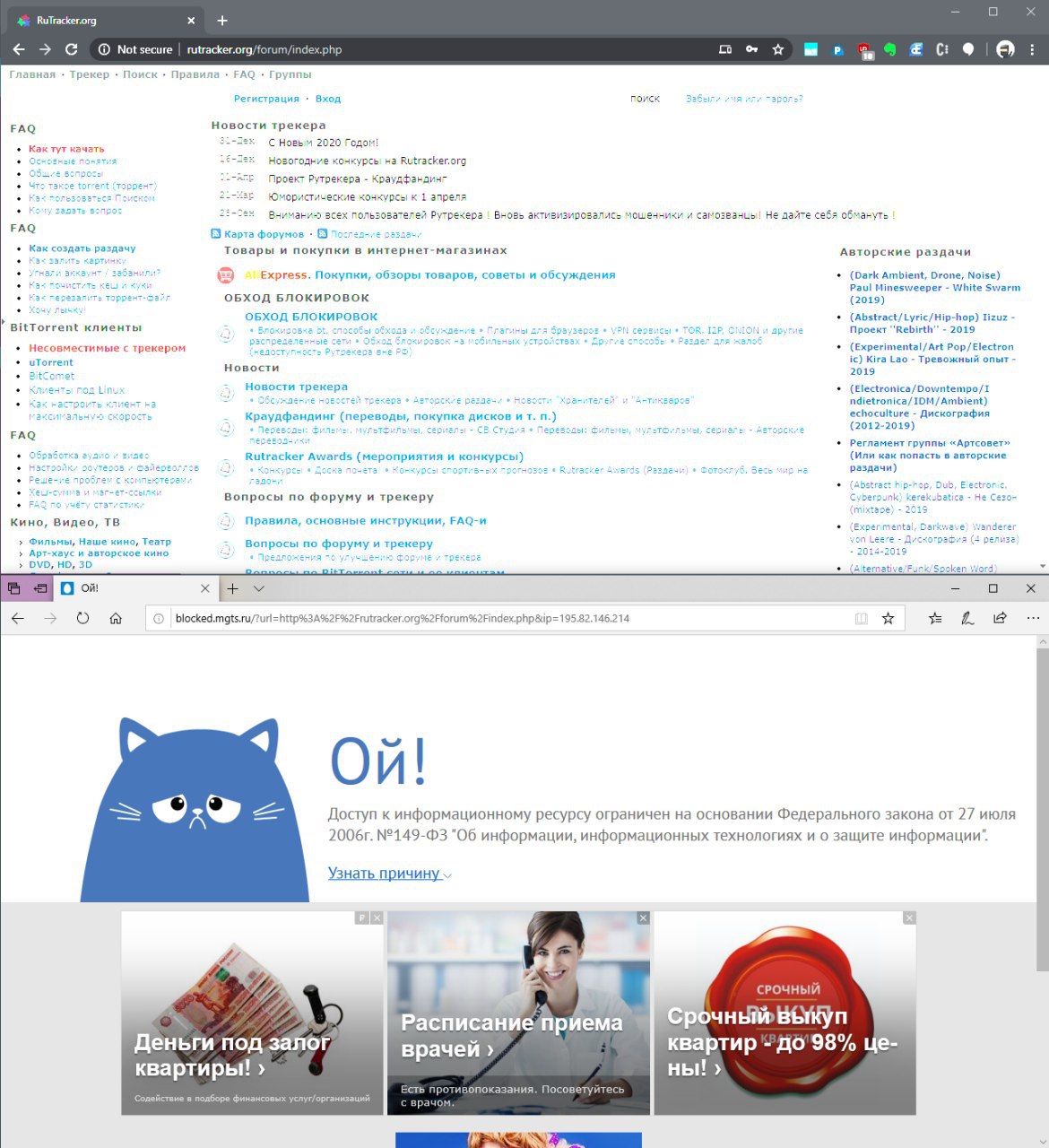Click Edge's 'tabs you've set aside' icon
1049x1148 pixels.
pyautogui.click(x=14, y=588)
